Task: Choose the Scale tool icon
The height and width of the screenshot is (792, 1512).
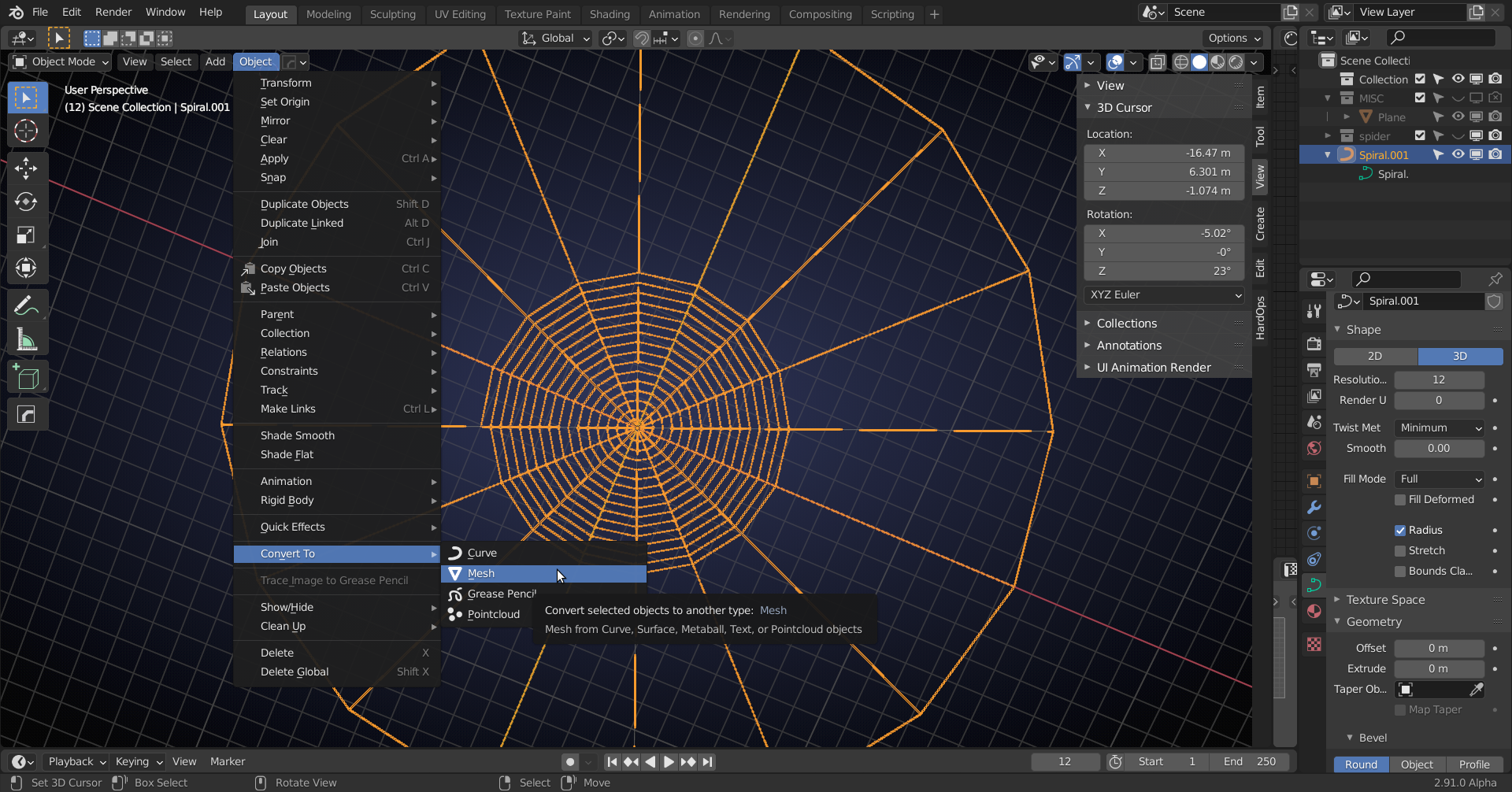Action: [26, 235]
